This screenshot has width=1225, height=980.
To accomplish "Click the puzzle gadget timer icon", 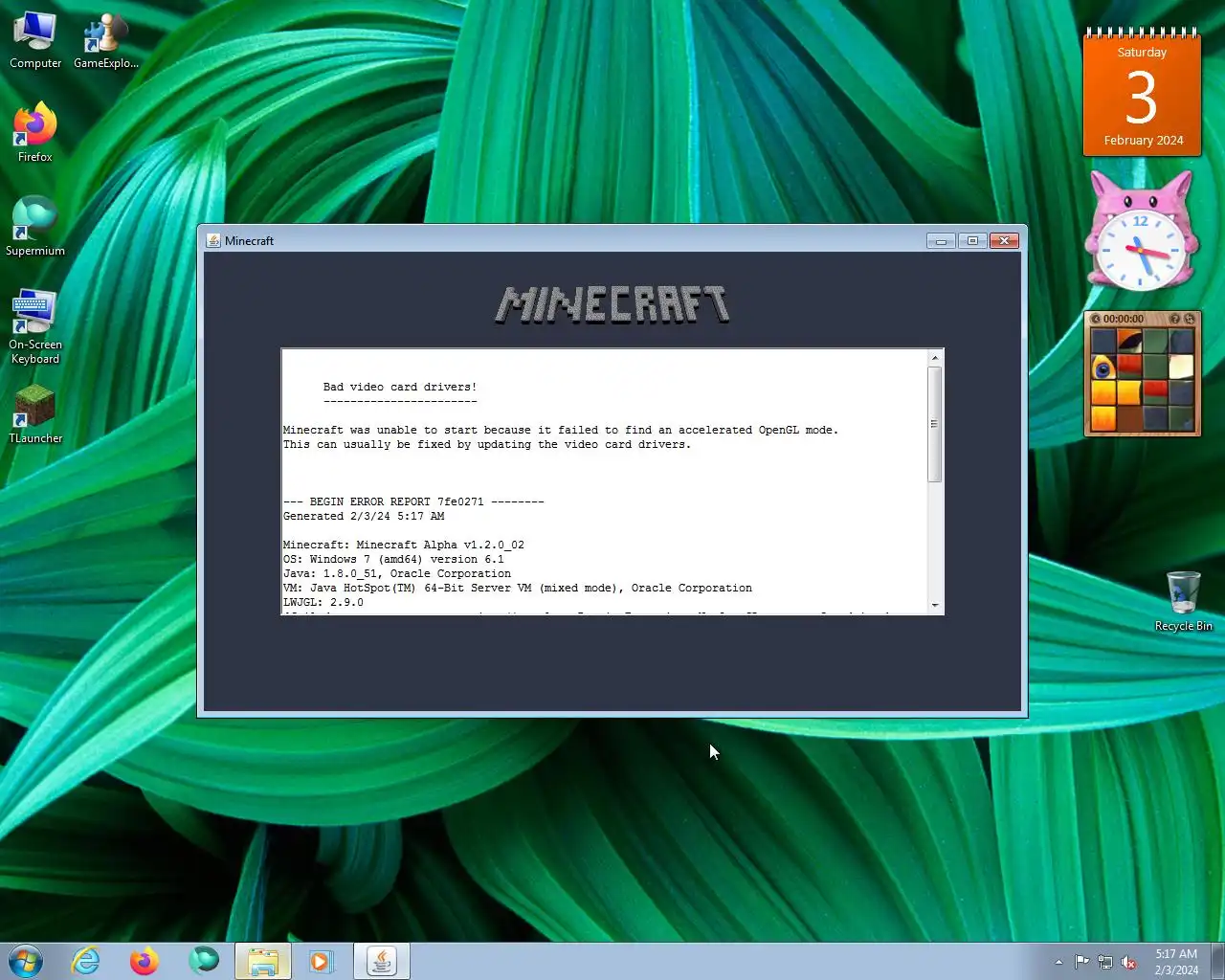I will click(1095, 319).
